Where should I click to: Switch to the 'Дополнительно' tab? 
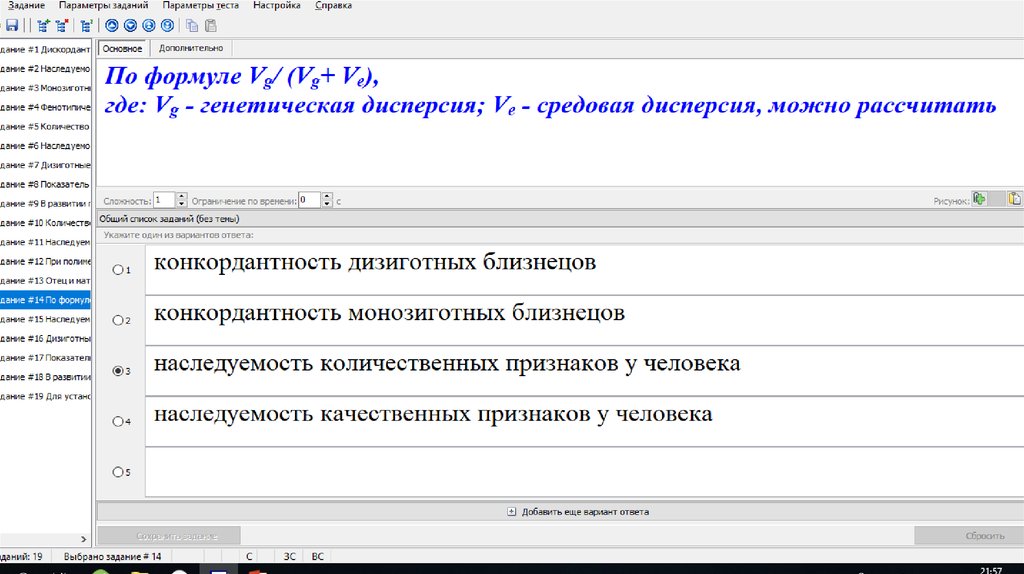click(x=191, y=48)
